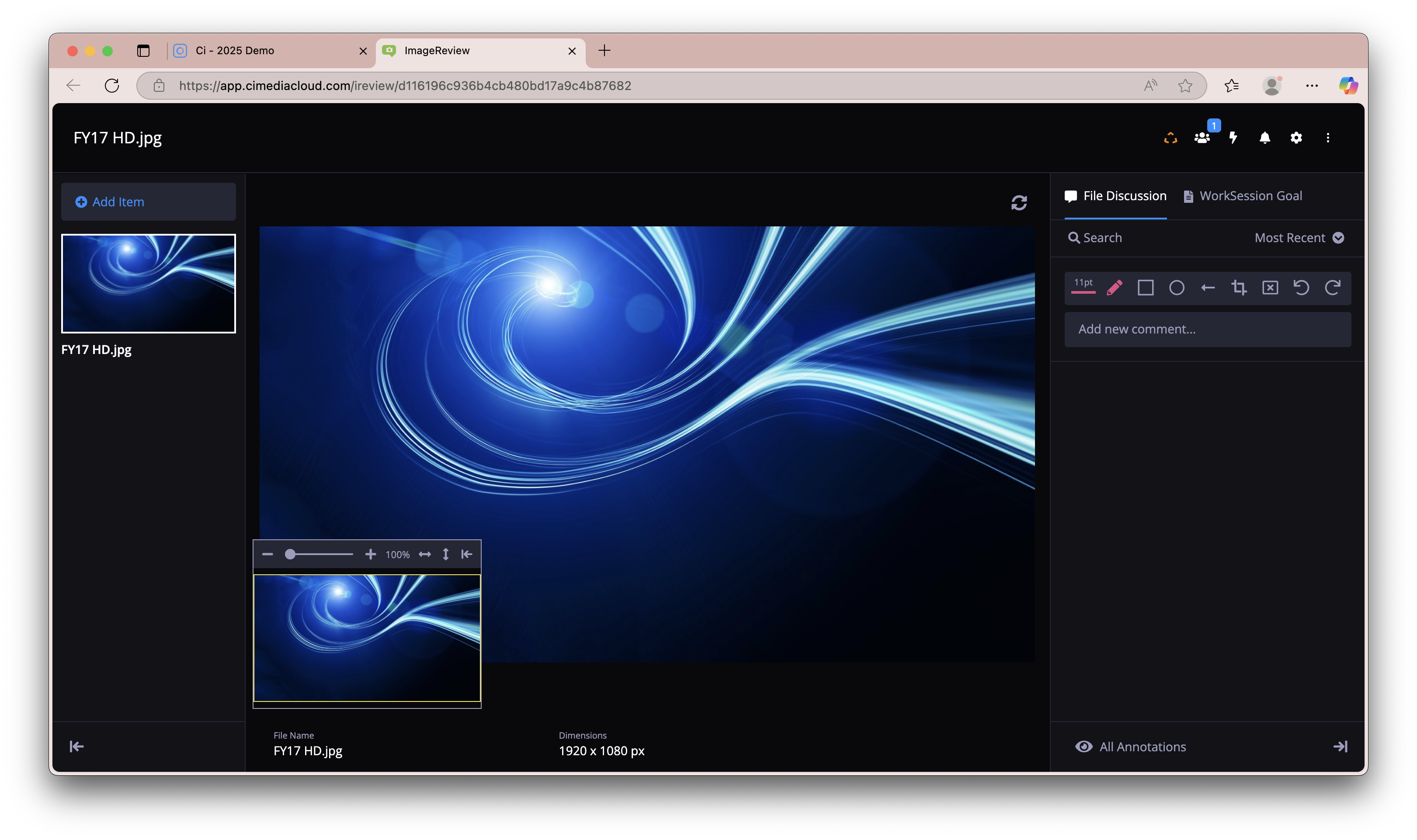This screenshot has width=1417, height=840.
Task: Click the navigator preview thumbnail
Action: [x=367, y=638]
